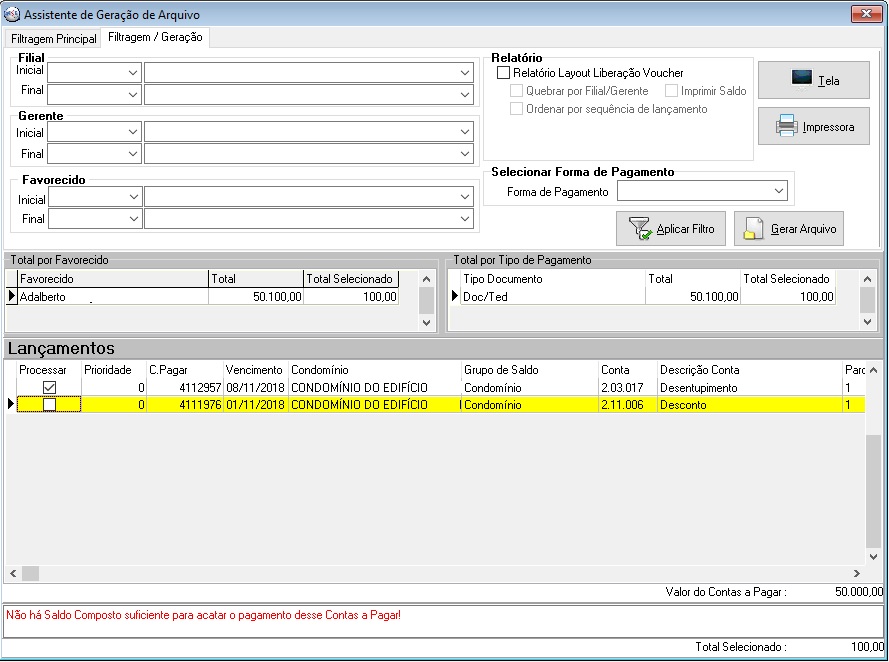Open the Gerente Final description dropdown
Viewport: 889px width, 662px height.
tap(465, 154)
